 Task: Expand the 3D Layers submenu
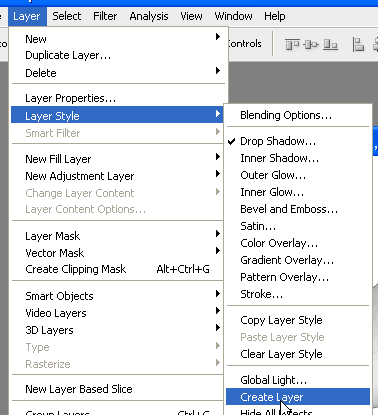[x=118, y=330]
